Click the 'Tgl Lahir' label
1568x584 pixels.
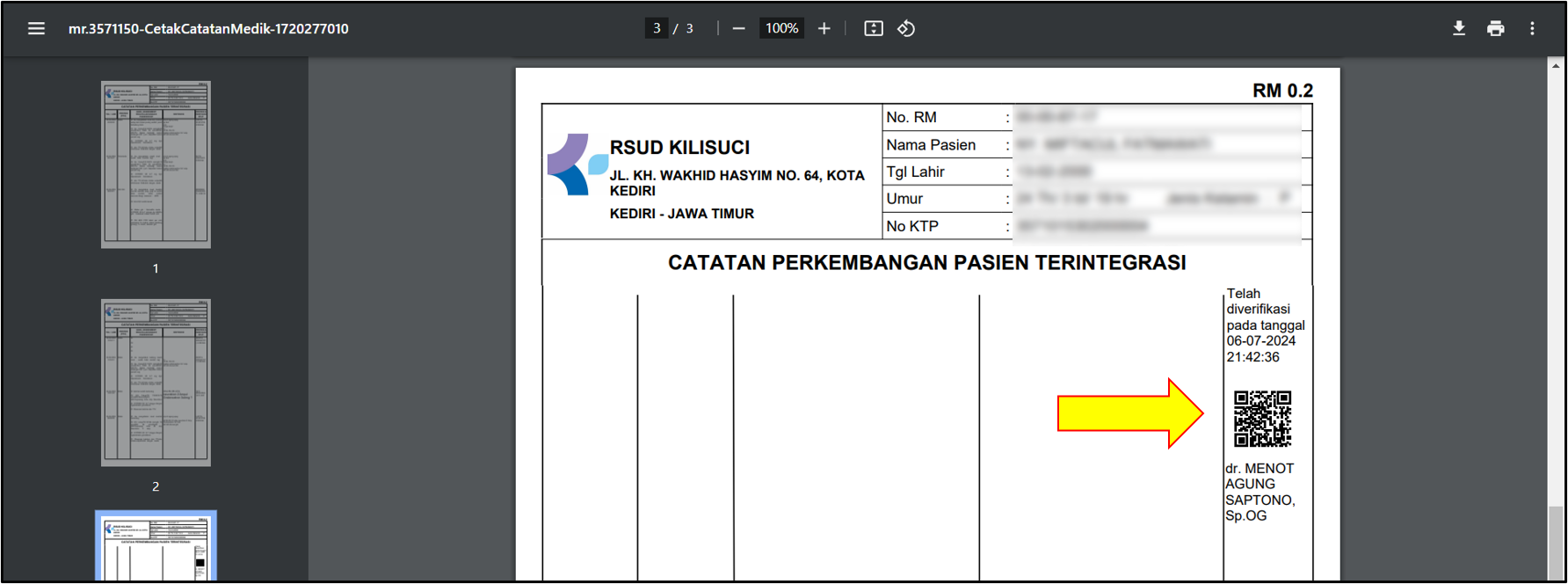pyautogui.click(x=915, y=172)
